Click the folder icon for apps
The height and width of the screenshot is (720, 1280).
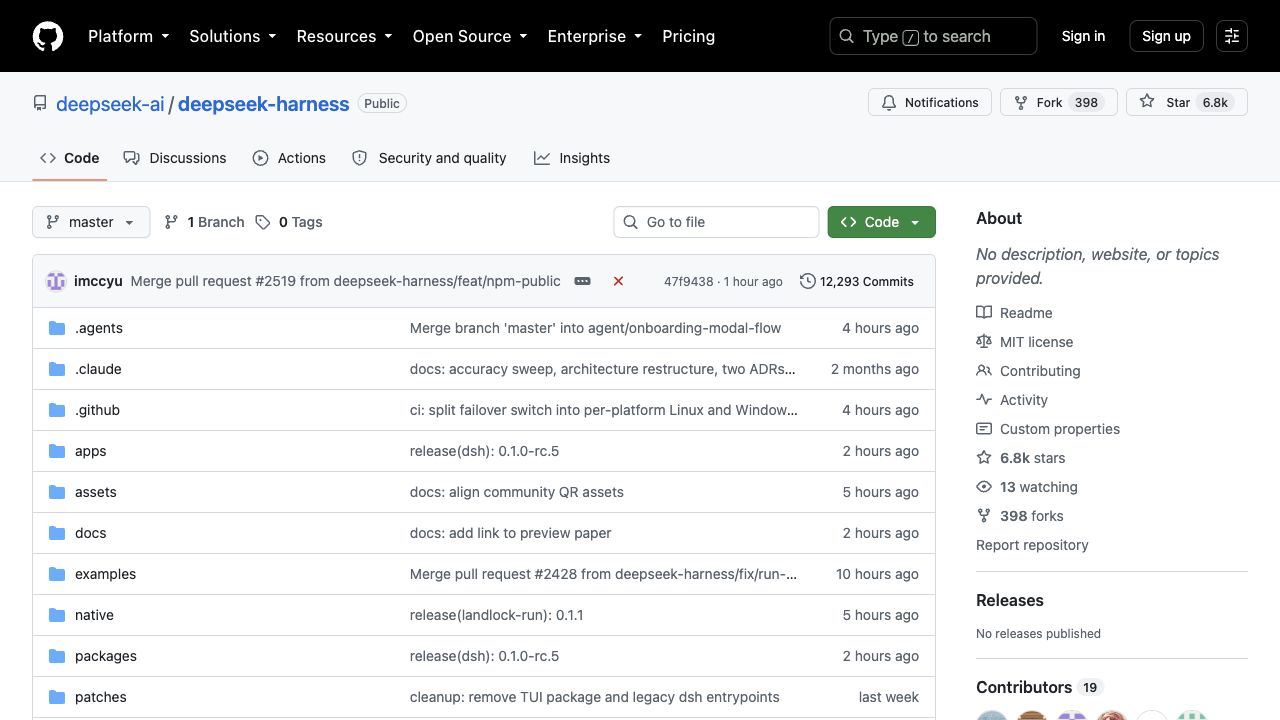tap(57, 451)
